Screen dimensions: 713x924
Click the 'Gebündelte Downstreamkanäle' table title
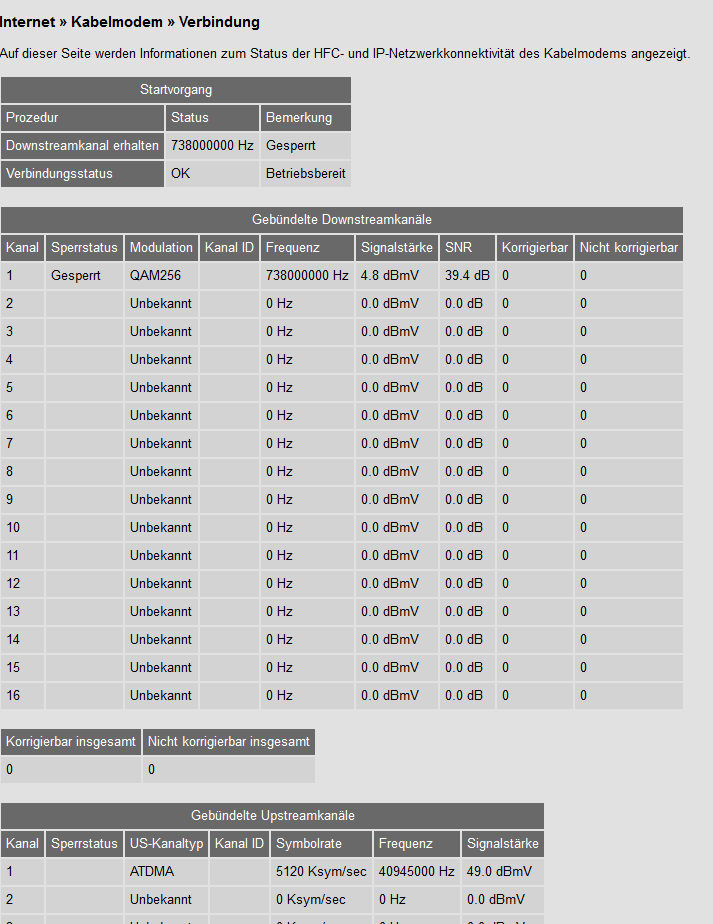point(341,220)
